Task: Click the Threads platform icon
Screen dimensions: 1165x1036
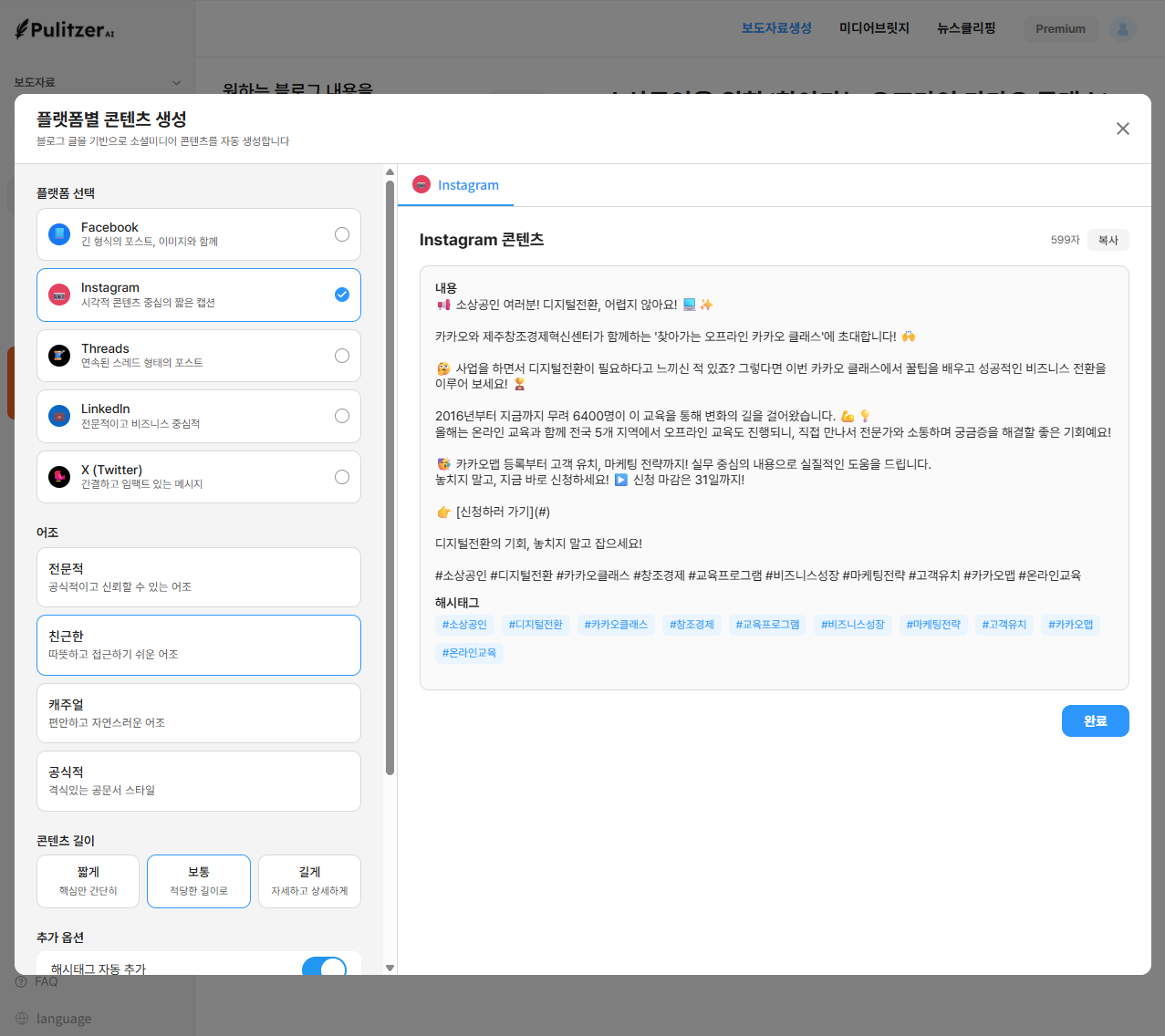Action: pos(59,356)
